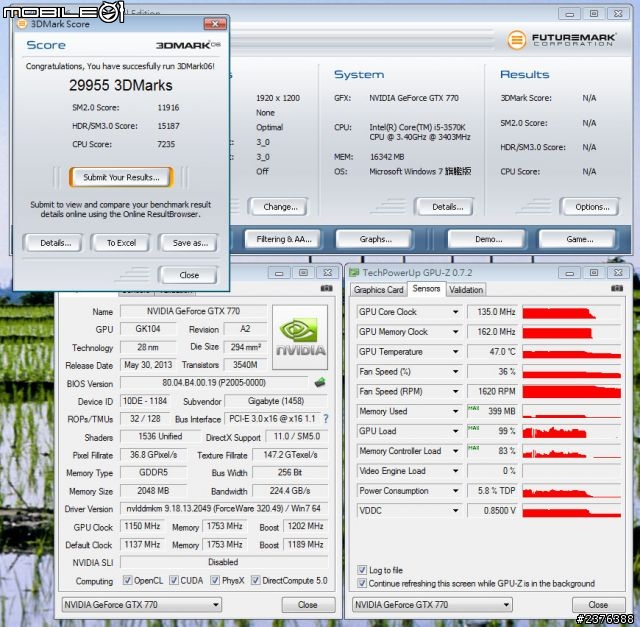Click the GPU-Z screenshot camera icon in Sensors window

click(x=617, y=289)
